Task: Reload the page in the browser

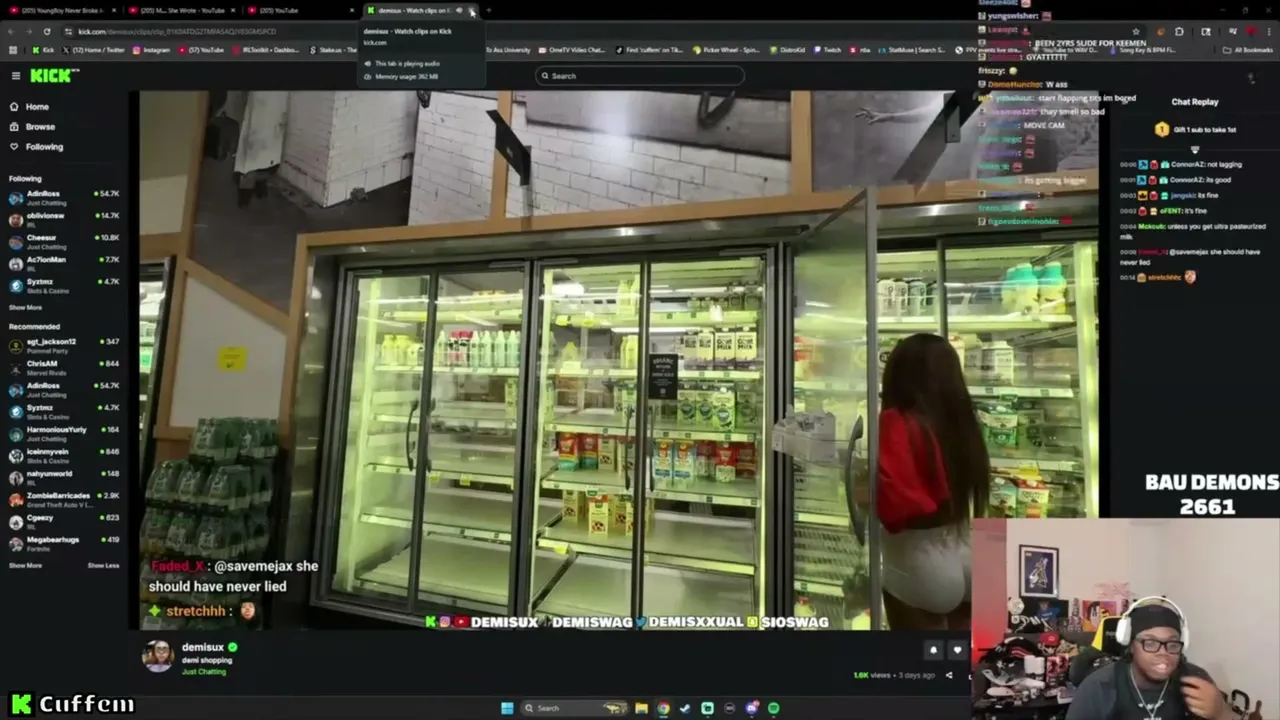Action: [46, 32]
